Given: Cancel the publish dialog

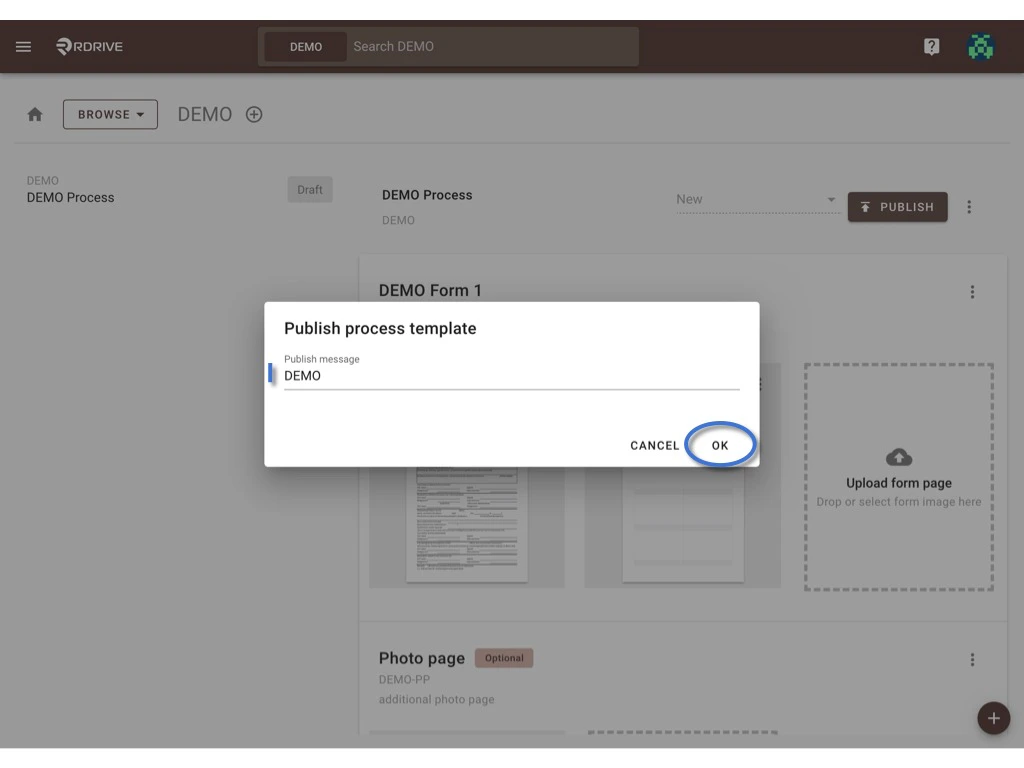Looking at the screenshot, I should pos(654,445).
